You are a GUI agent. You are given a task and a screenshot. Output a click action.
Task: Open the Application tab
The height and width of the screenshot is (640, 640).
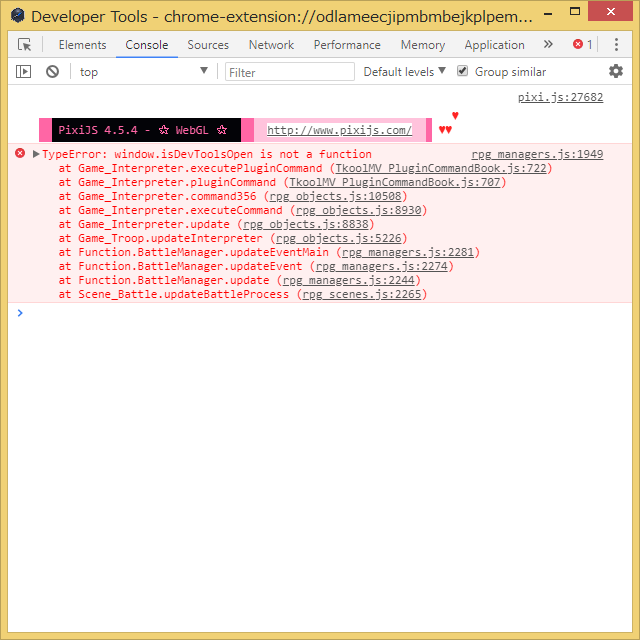(494, 45)
